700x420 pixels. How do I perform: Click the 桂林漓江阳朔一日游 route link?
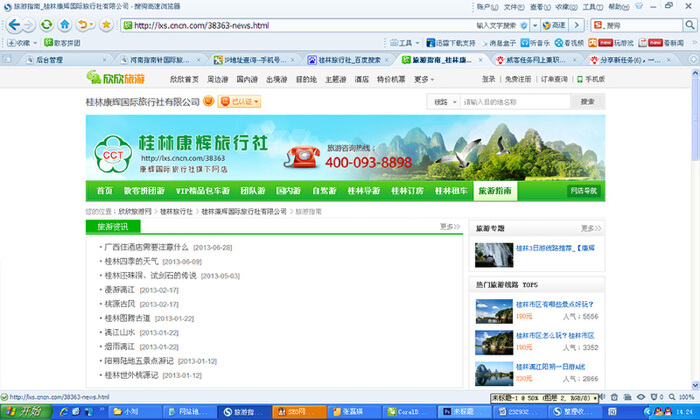pyautogui.click(x=550, y=366)
